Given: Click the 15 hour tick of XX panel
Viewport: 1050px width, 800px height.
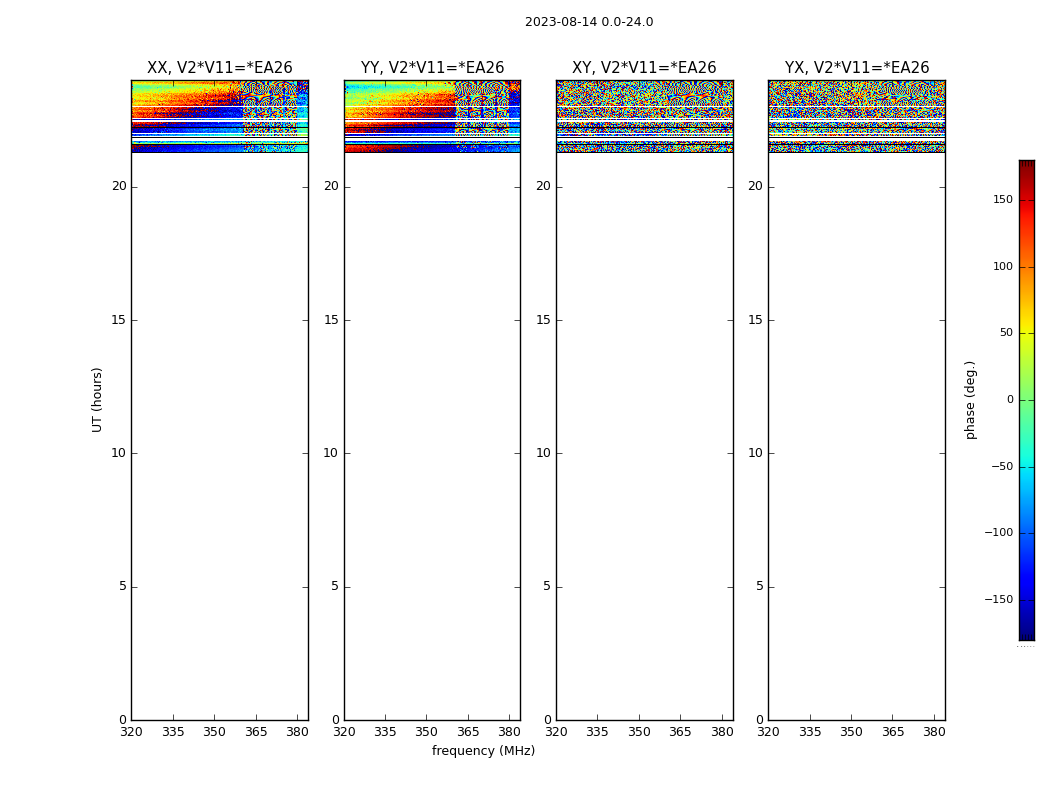Looking at the screenshot, I should point(119,320).
